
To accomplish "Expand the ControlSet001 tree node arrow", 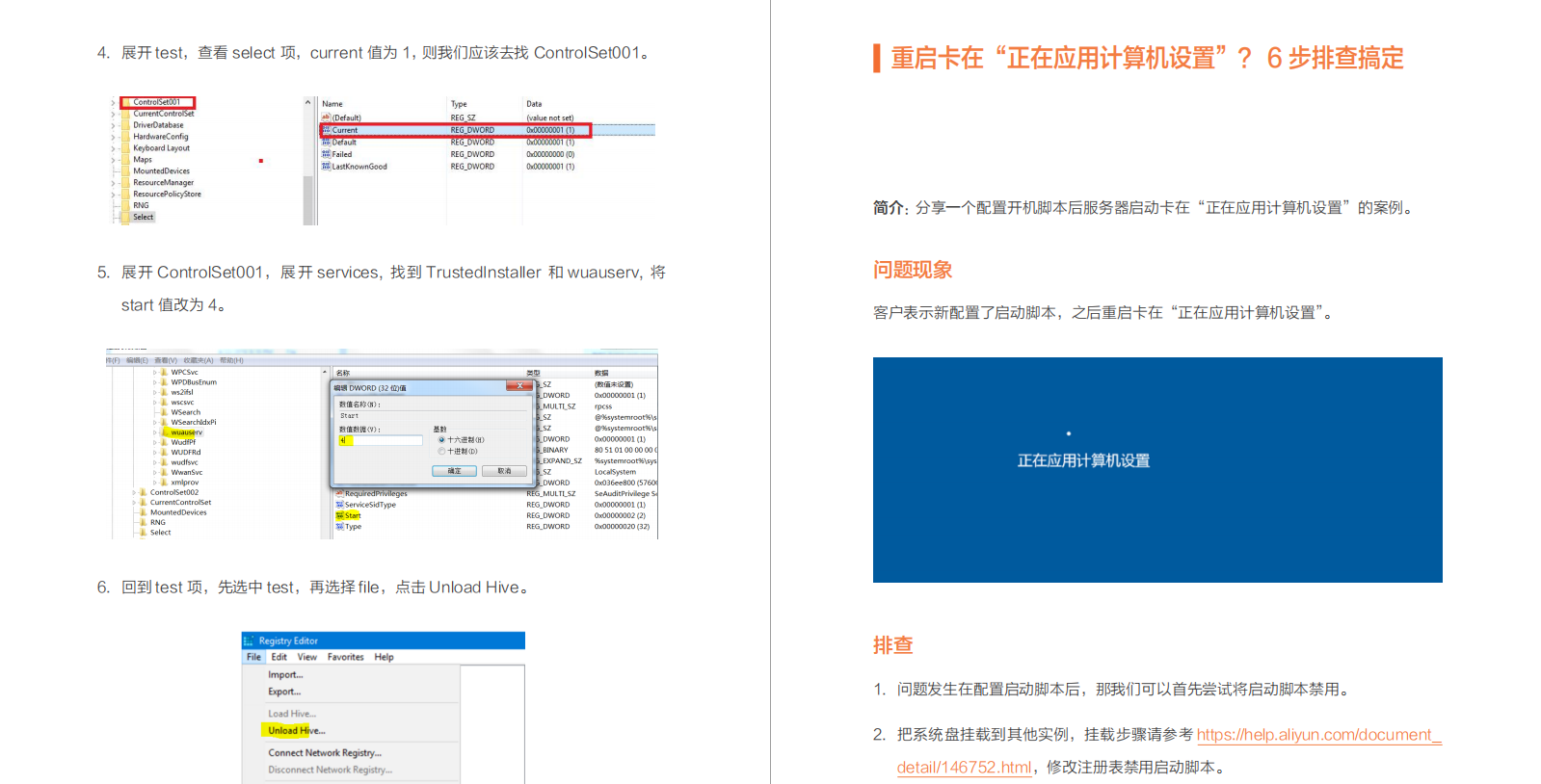I will [x=113, y=102].
